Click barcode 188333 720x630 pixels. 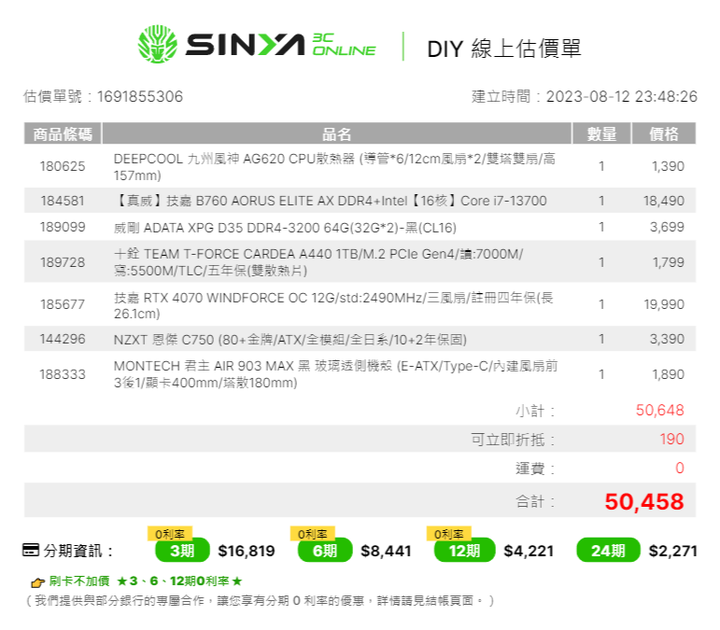[62, 374]
